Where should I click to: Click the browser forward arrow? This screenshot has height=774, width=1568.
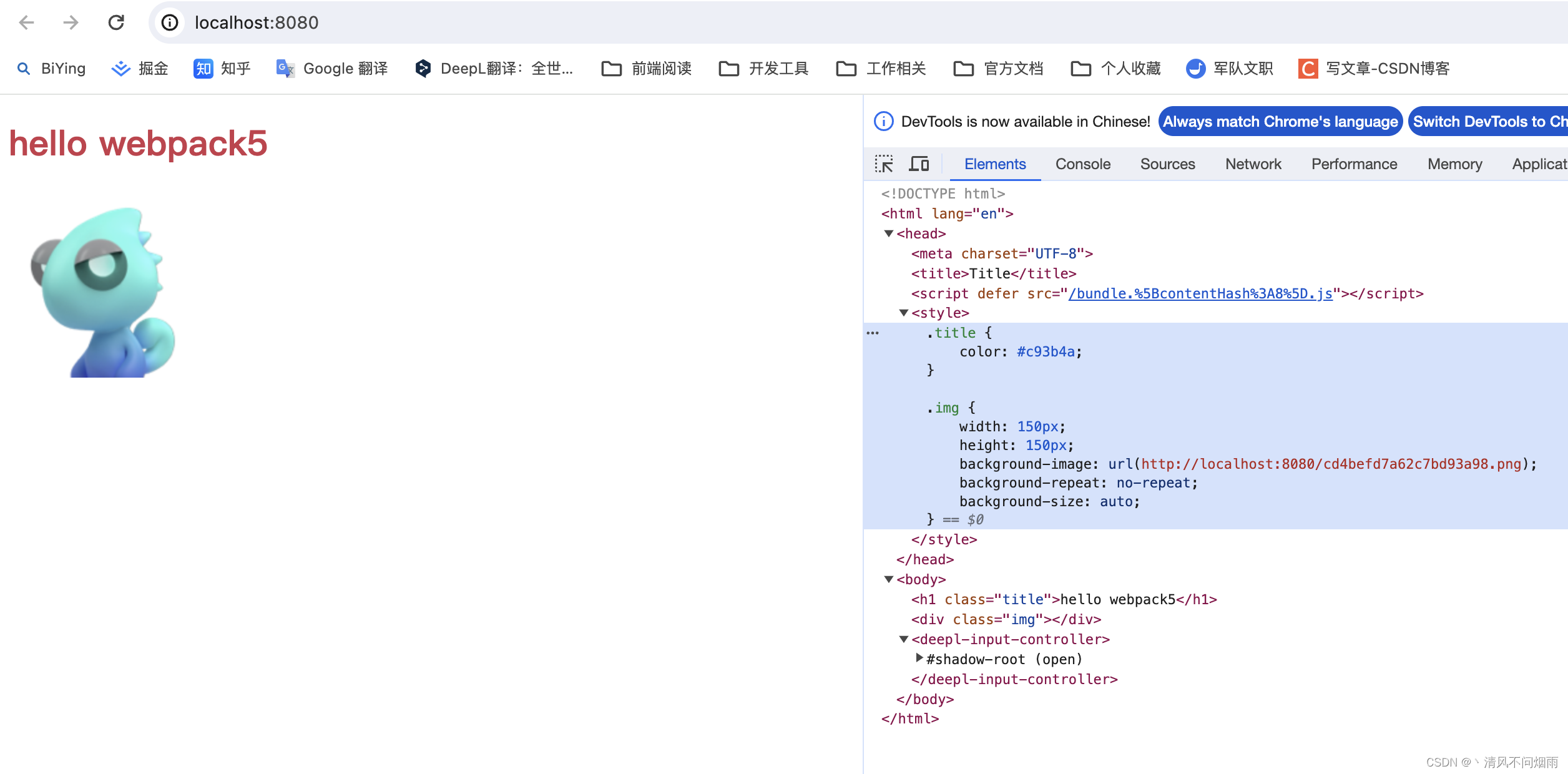71,23
